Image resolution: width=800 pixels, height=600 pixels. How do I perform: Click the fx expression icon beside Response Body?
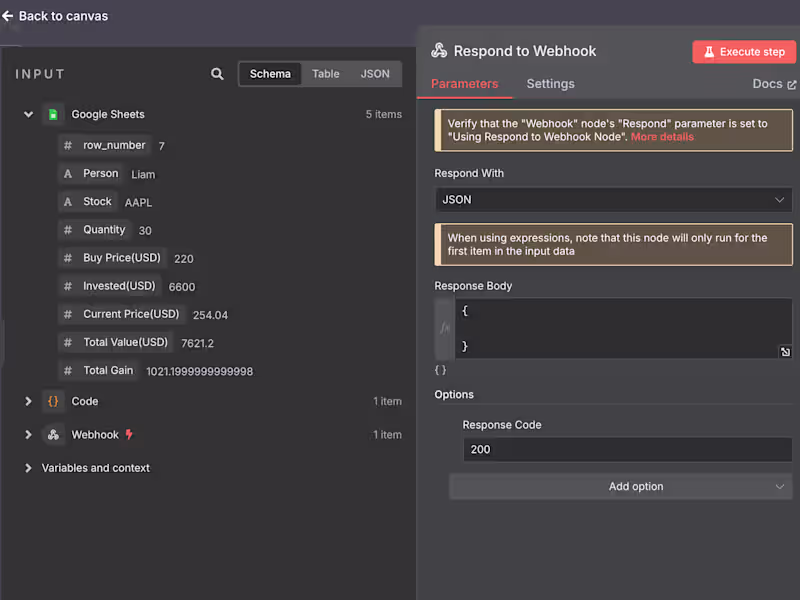pyautogui.click(x=445, y=327)
